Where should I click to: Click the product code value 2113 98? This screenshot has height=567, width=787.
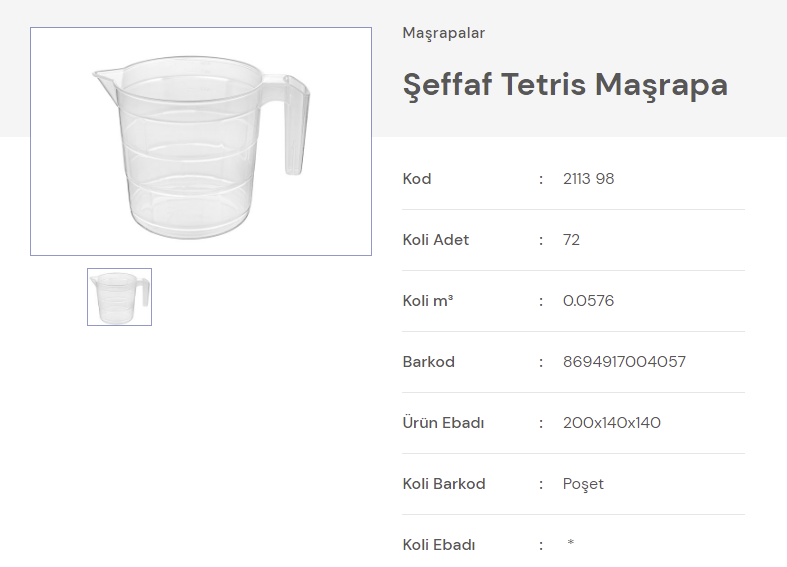588,179
